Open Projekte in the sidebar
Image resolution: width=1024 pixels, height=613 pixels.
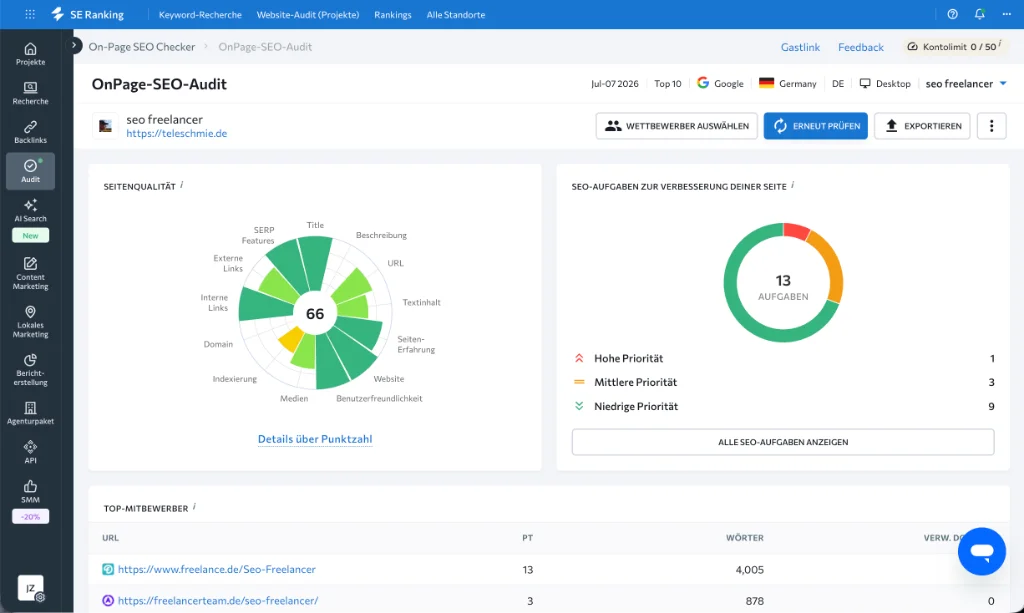pyautogui.click(x=30, y=54)
